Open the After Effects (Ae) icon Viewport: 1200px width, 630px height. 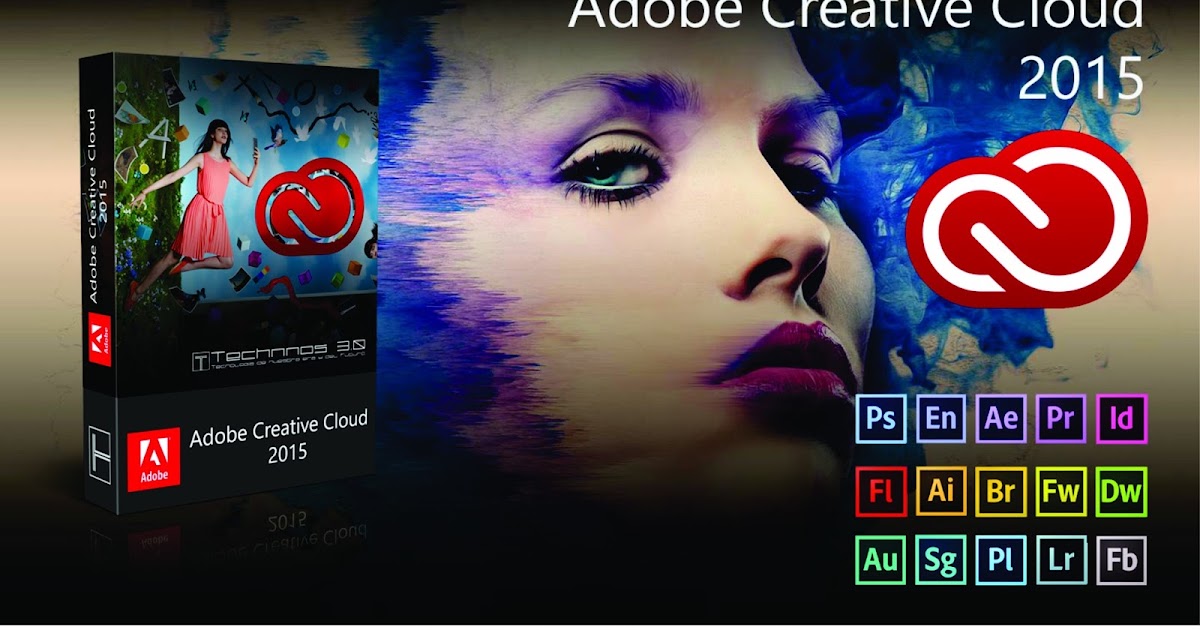point(1001,418)
